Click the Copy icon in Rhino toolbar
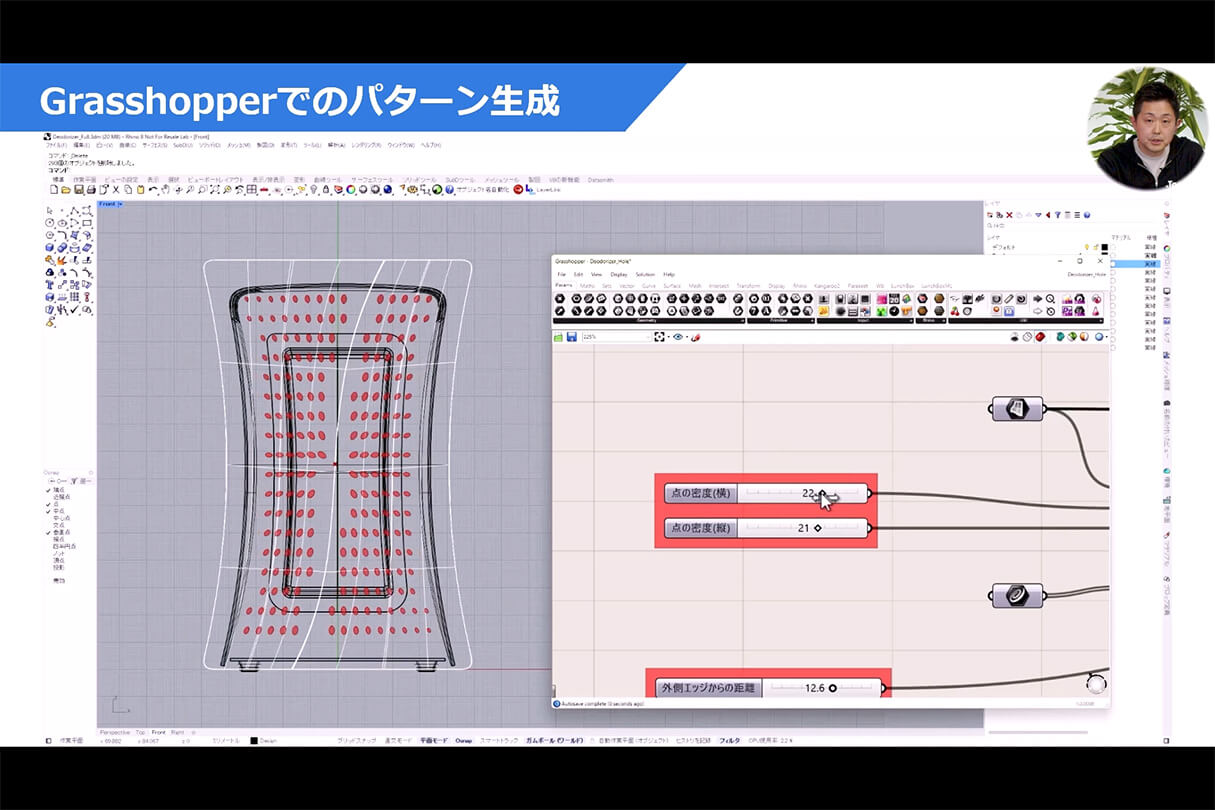The width and height of the screenshot is (1215, 810). click(x=128, y=189)
